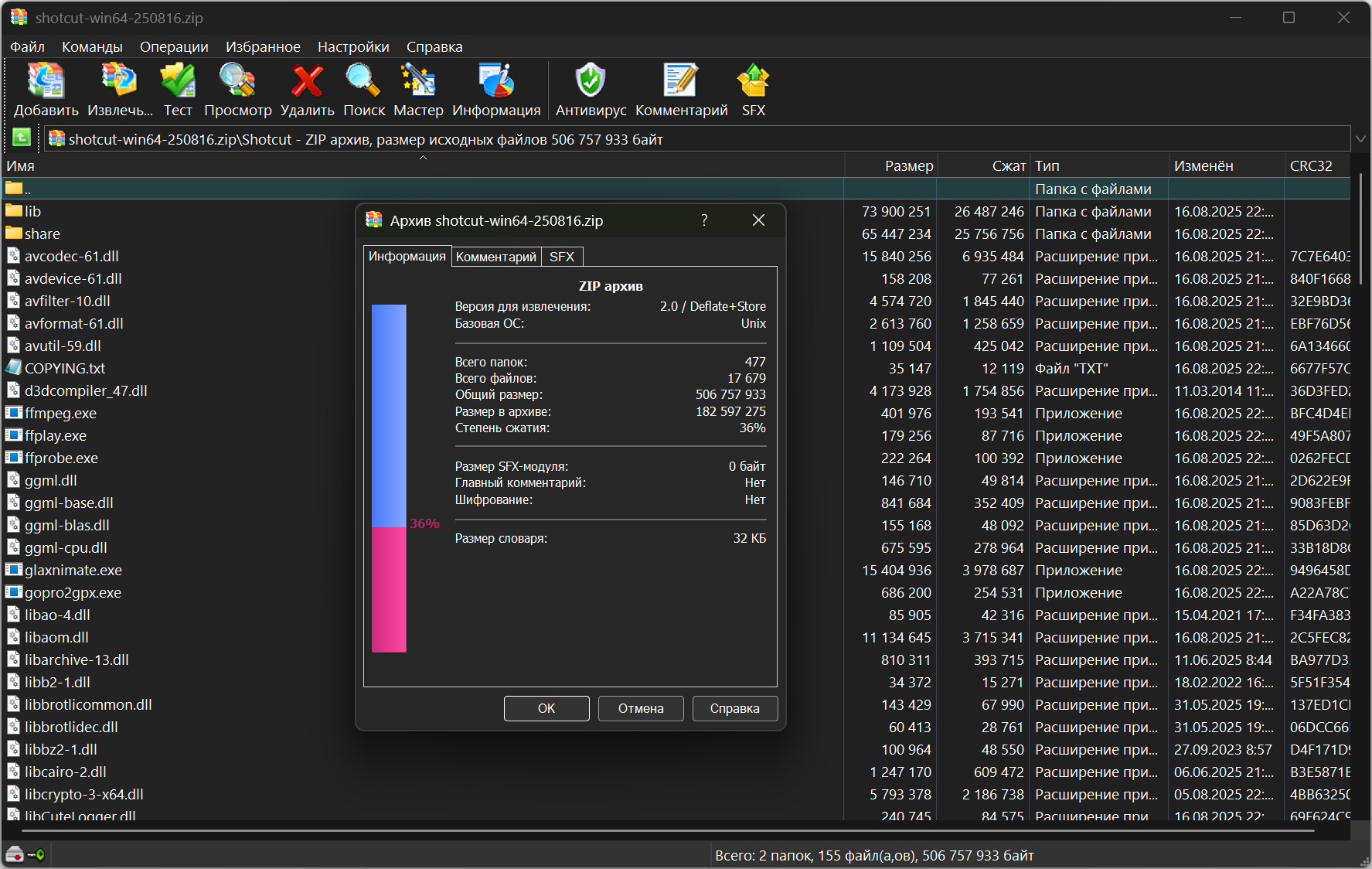The height and width of the screenshot is (869, 1372).
Task: Select the Информация dialog tab
Action: (x=407, y=256)
